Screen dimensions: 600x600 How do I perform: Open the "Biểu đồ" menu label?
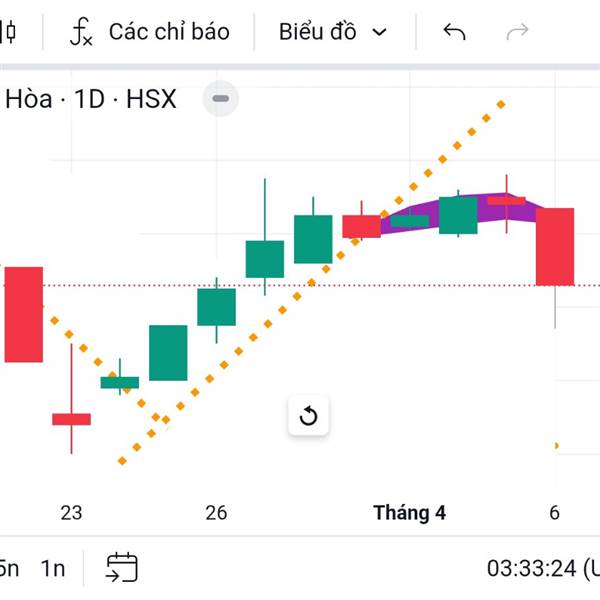(x=317, y=32)
